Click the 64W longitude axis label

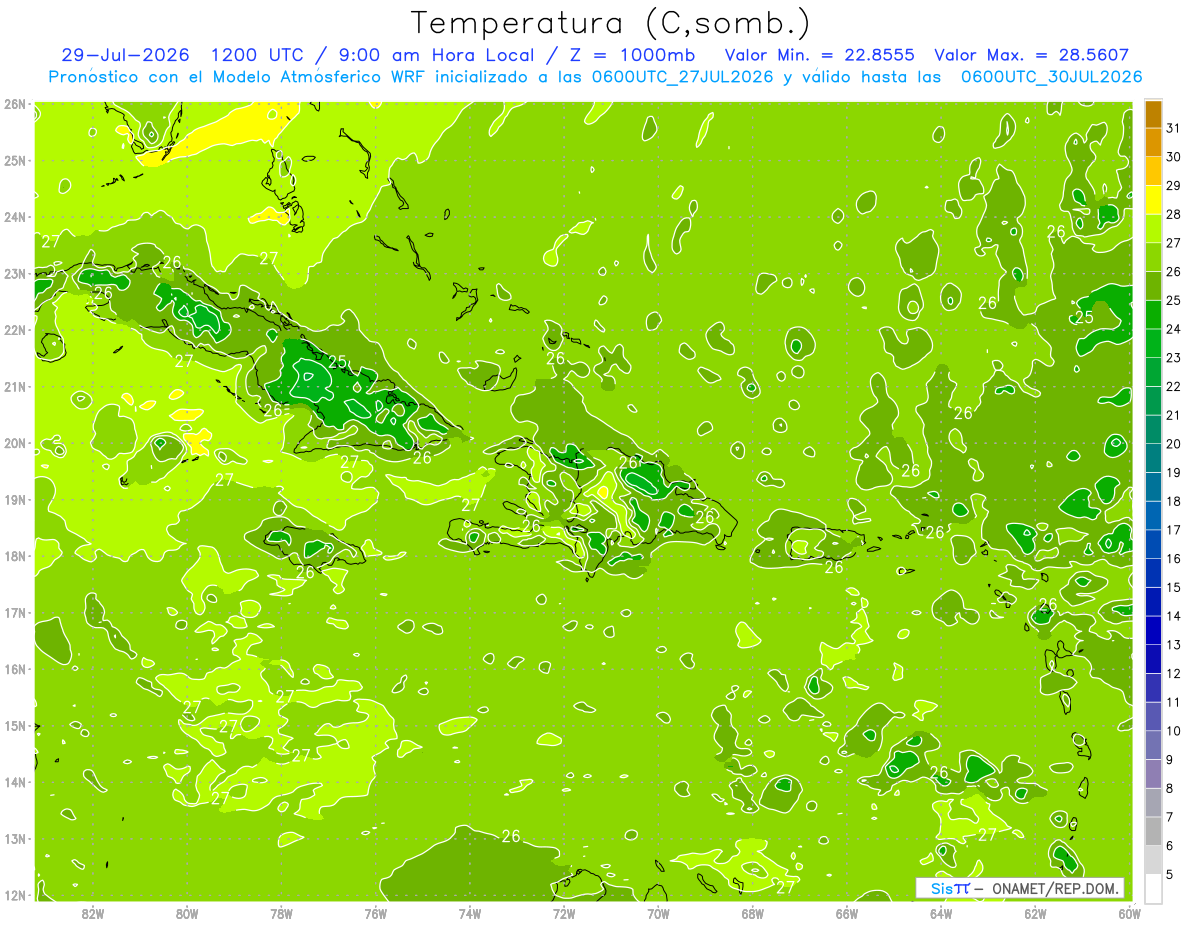(x=941, y=913)
